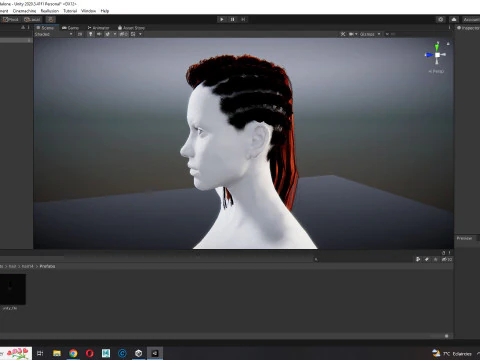Select the prefab asset thumbnail in Project
Image resolution: width=480 pixels, height=360 pixels.
tap(12, 289)
